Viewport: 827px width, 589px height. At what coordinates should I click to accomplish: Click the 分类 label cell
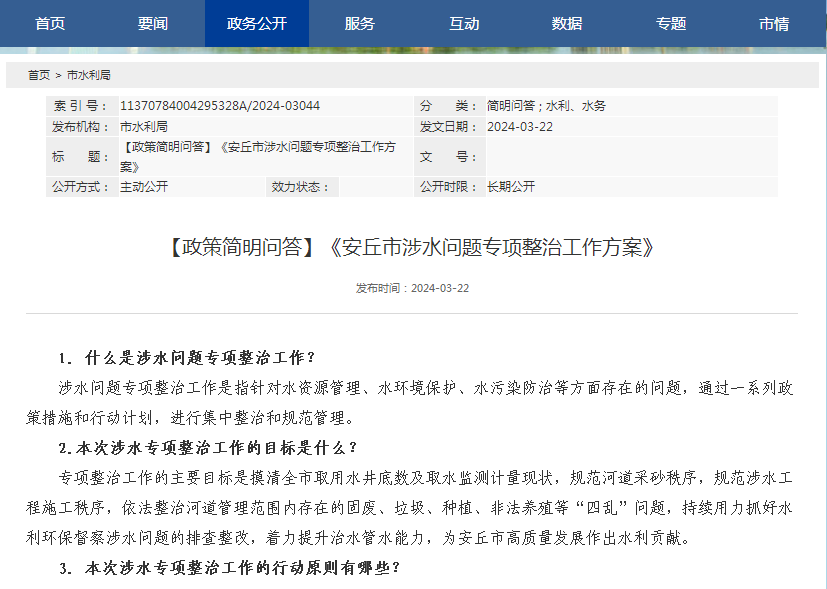(449, 106)
